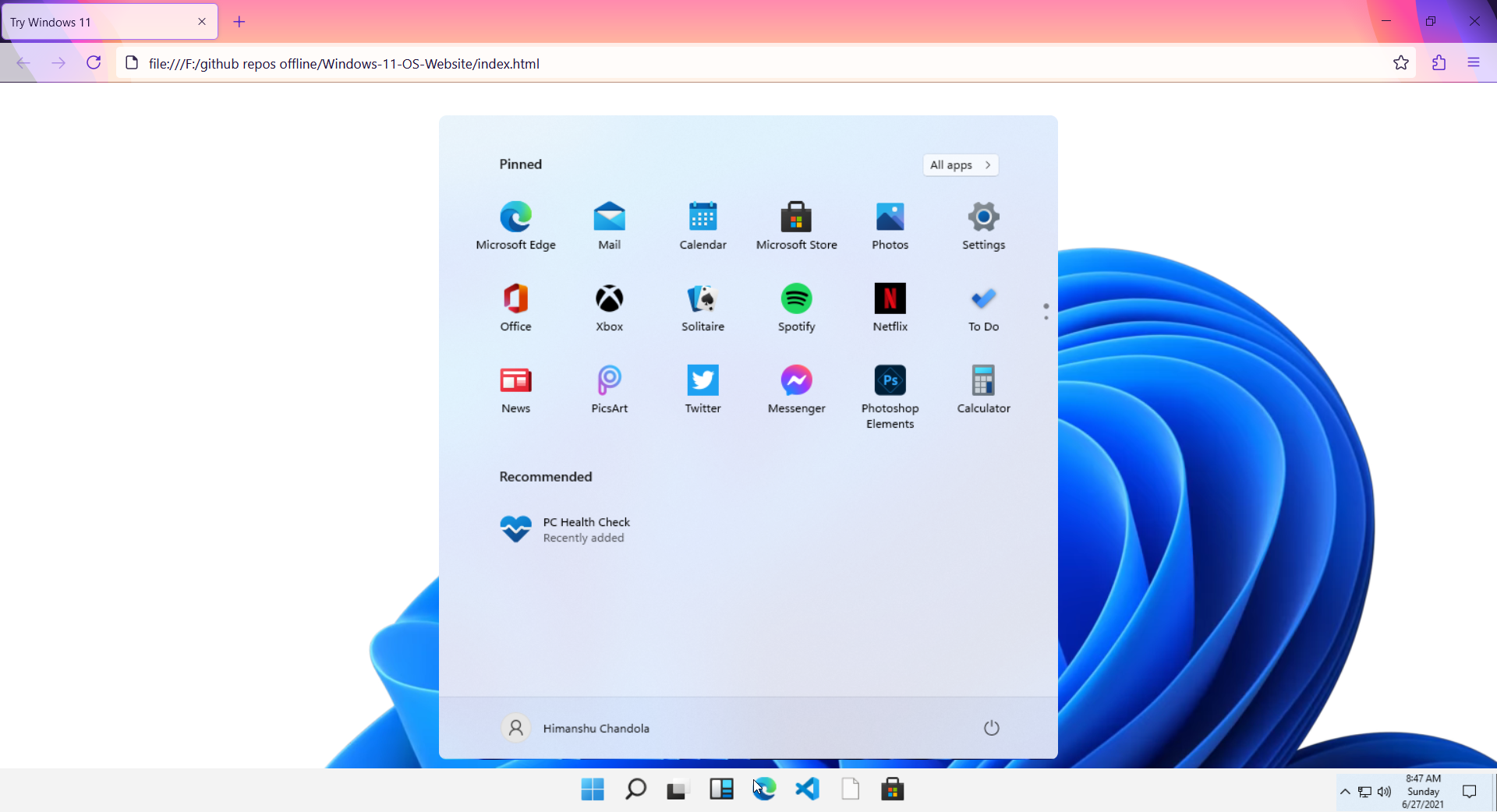Click the blank file icon on the taskbar

click(x=850, y=789)
